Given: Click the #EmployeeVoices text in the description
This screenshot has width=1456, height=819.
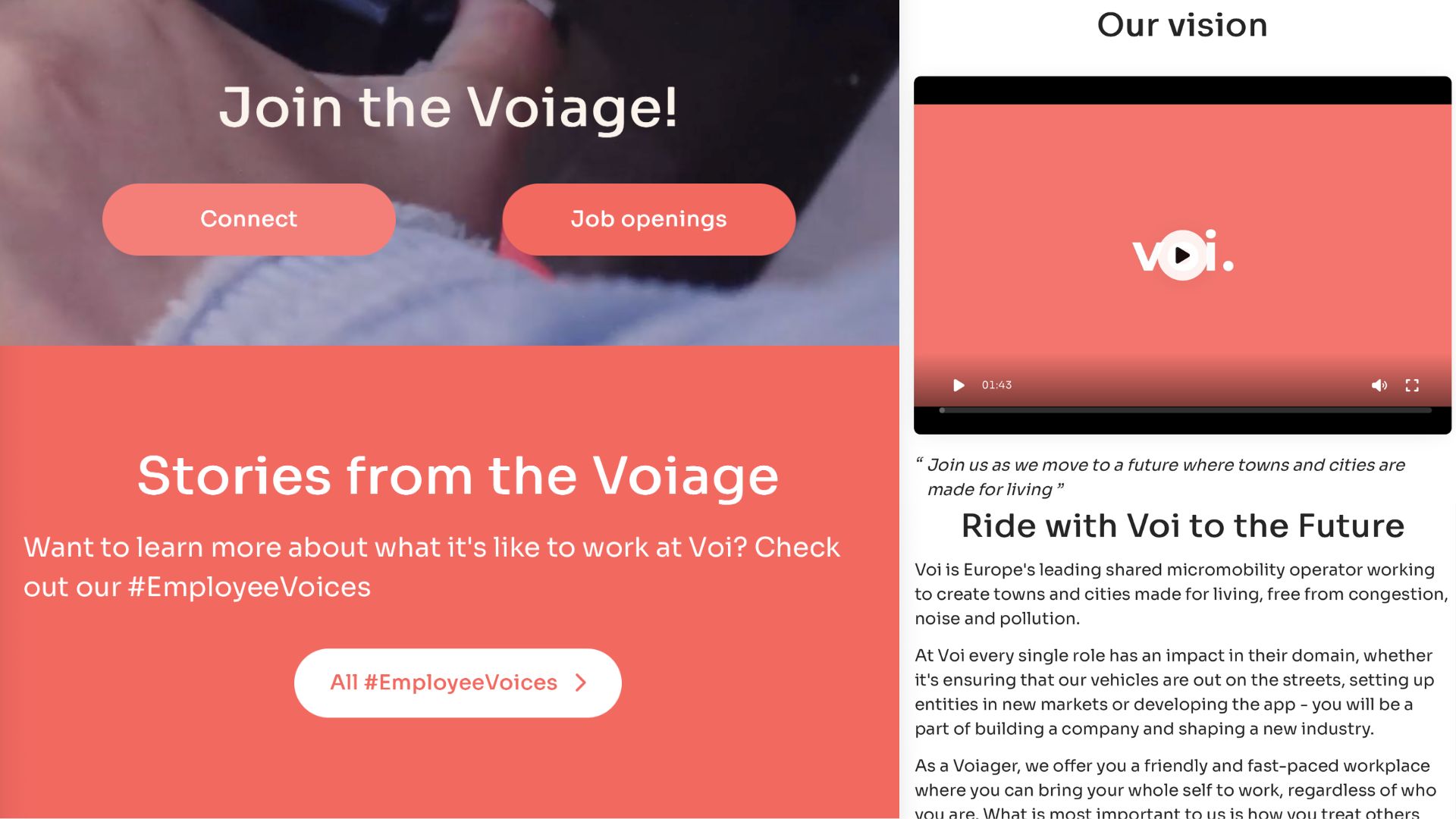Looking at the screenshot, I should [249, 587].
